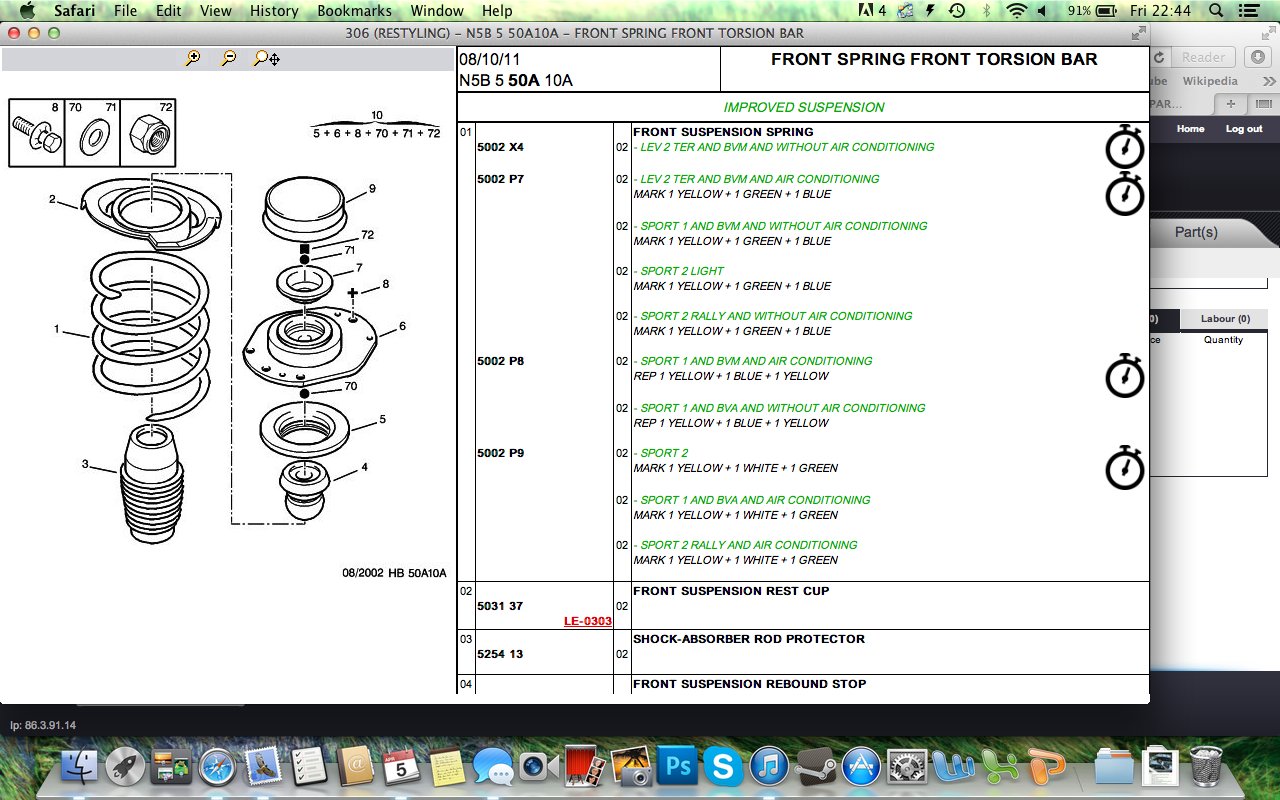This screenshot has height=800, width=1280.
Task: Open stopwatch labour time for 5002 P7
Action: pos(1125,193)
